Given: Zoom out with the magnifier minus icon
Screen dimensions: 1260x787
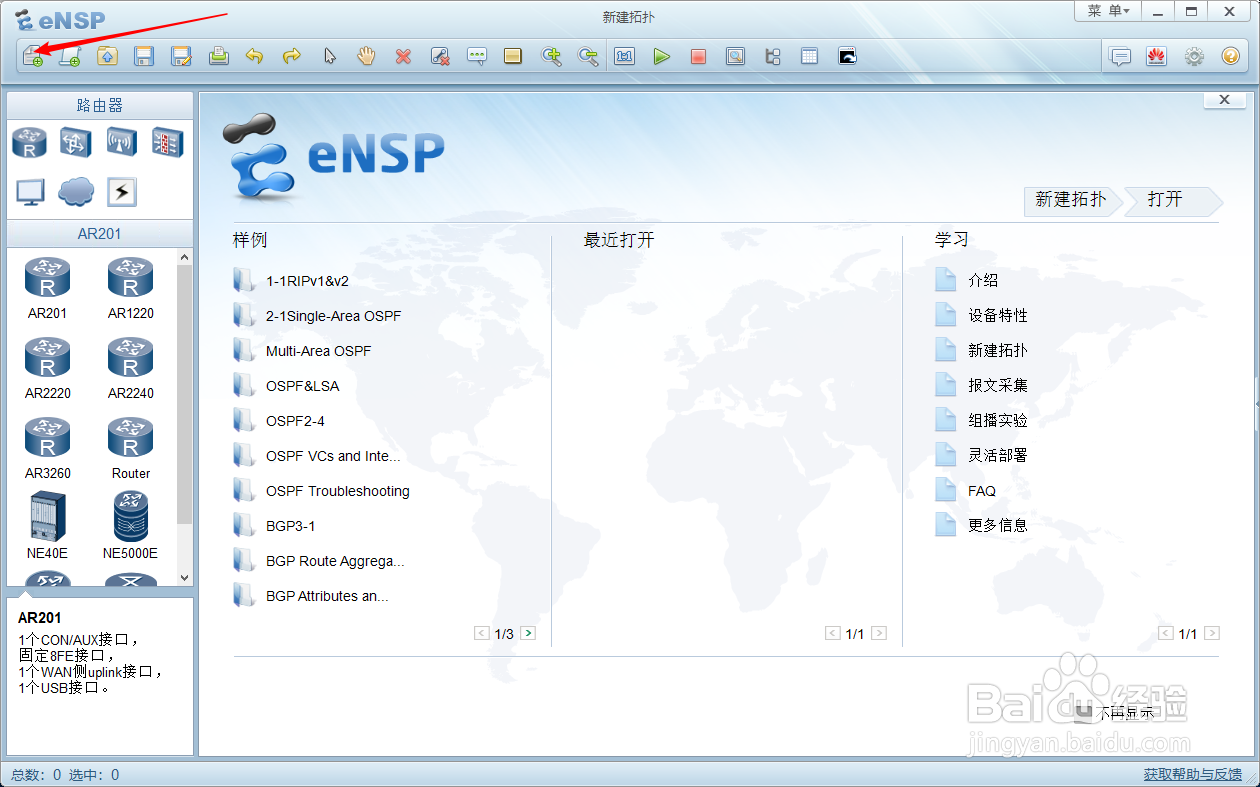Looking at the screenshot, I should (x=588, y=56).
